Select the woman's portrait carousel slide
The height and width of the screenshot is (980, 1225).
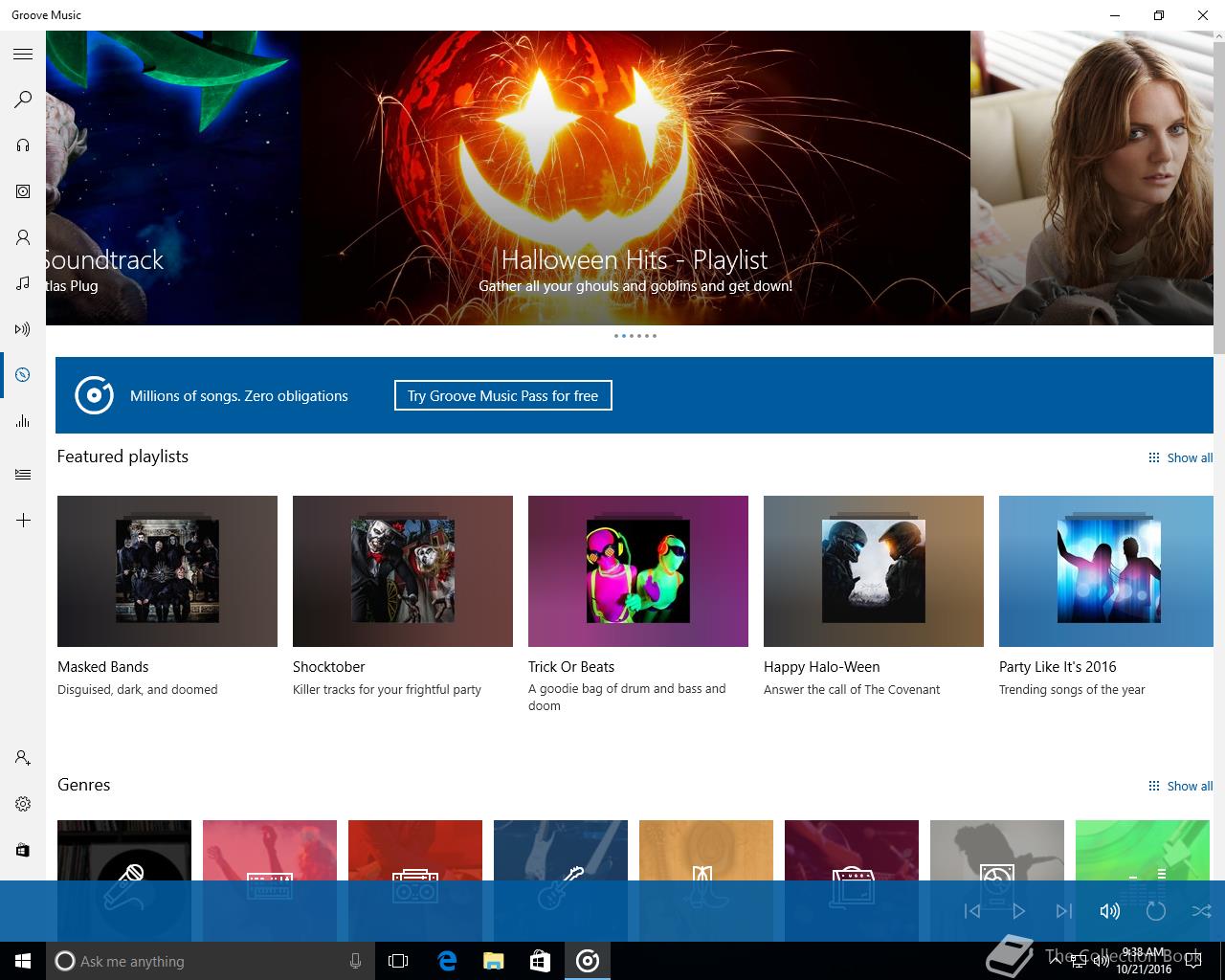1092,178
